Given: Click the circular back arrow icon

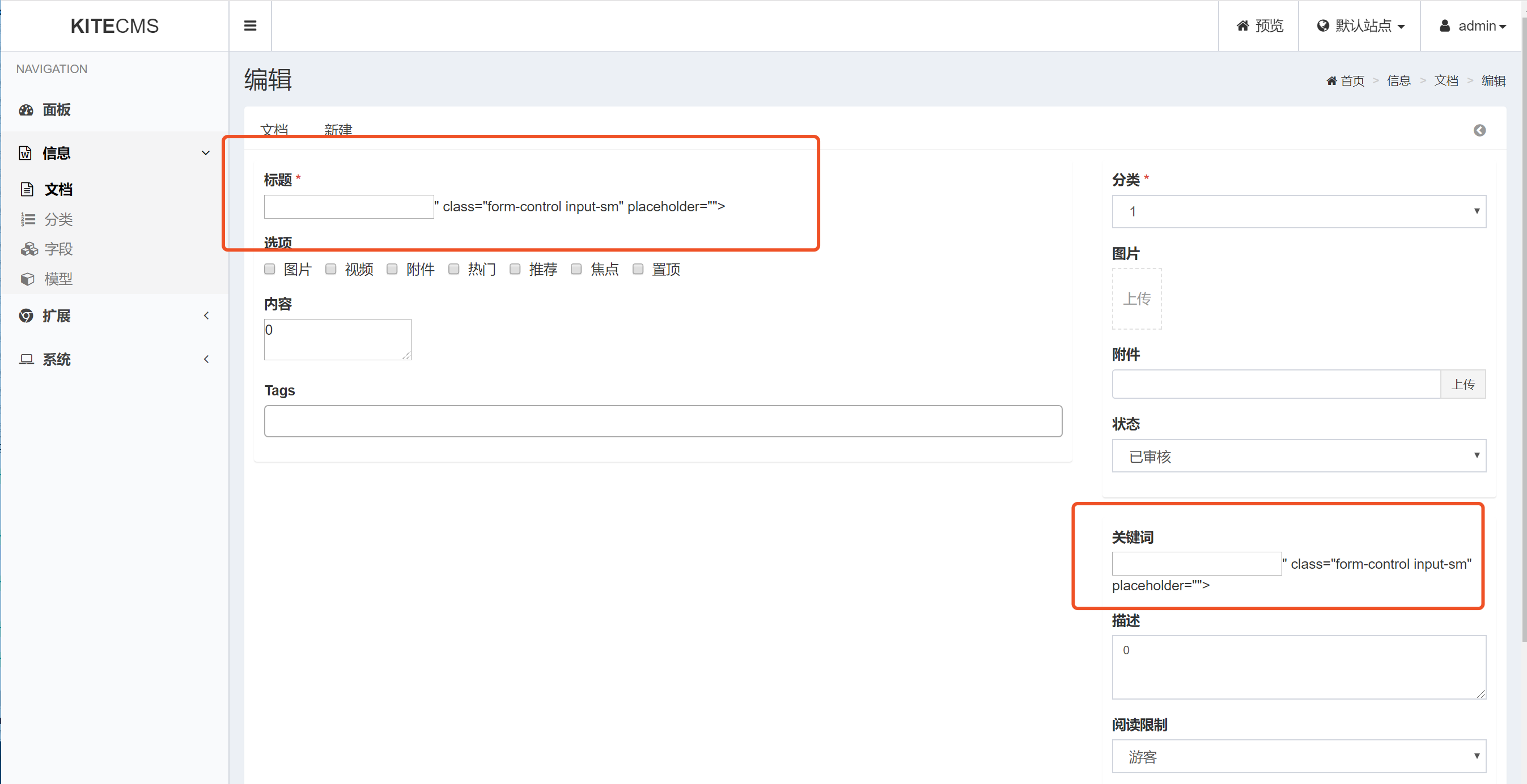Looking at the screenshot, I should tap(1479, 130).
